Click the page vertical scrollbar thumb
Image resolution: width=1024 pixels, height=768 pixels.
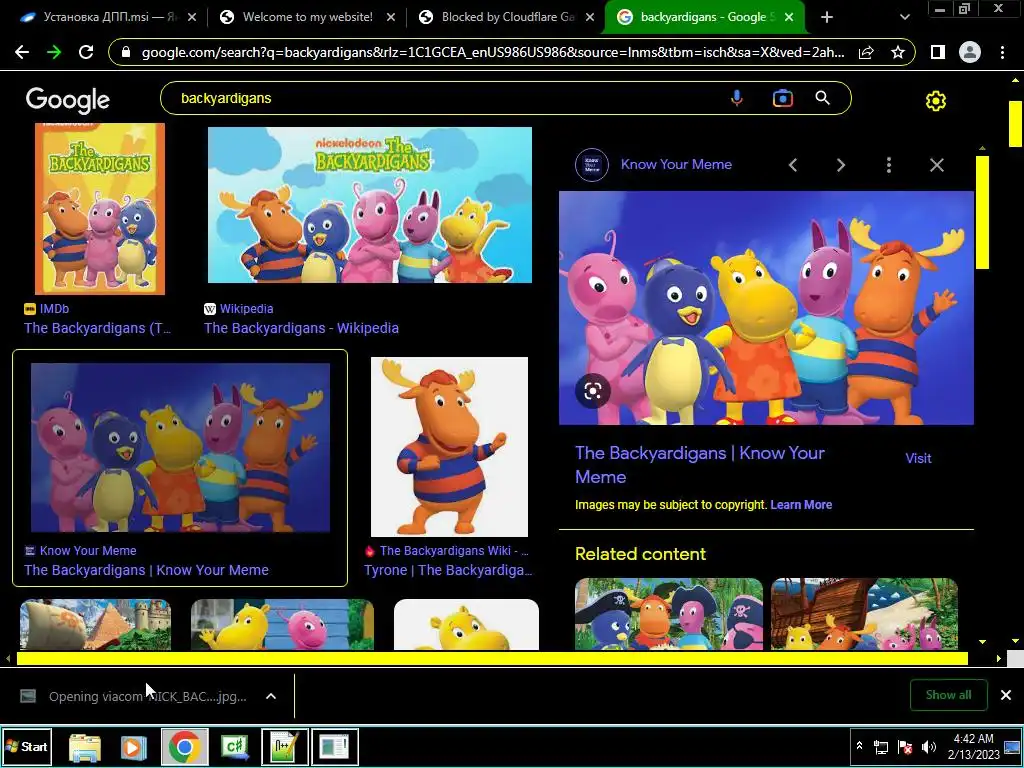pos(1016,123)
